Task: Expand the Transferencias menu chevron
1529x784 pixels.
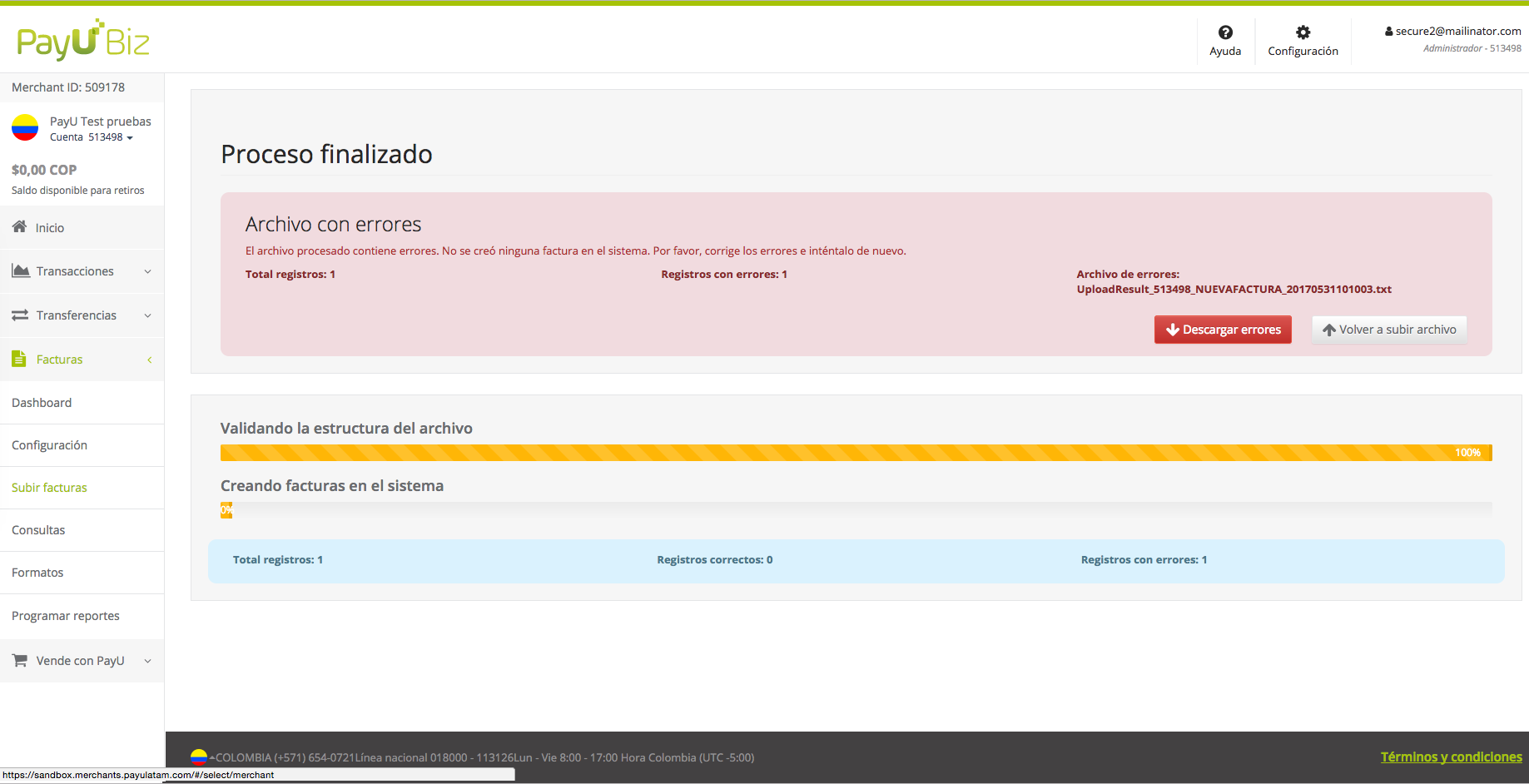Action: click(148, 315)
